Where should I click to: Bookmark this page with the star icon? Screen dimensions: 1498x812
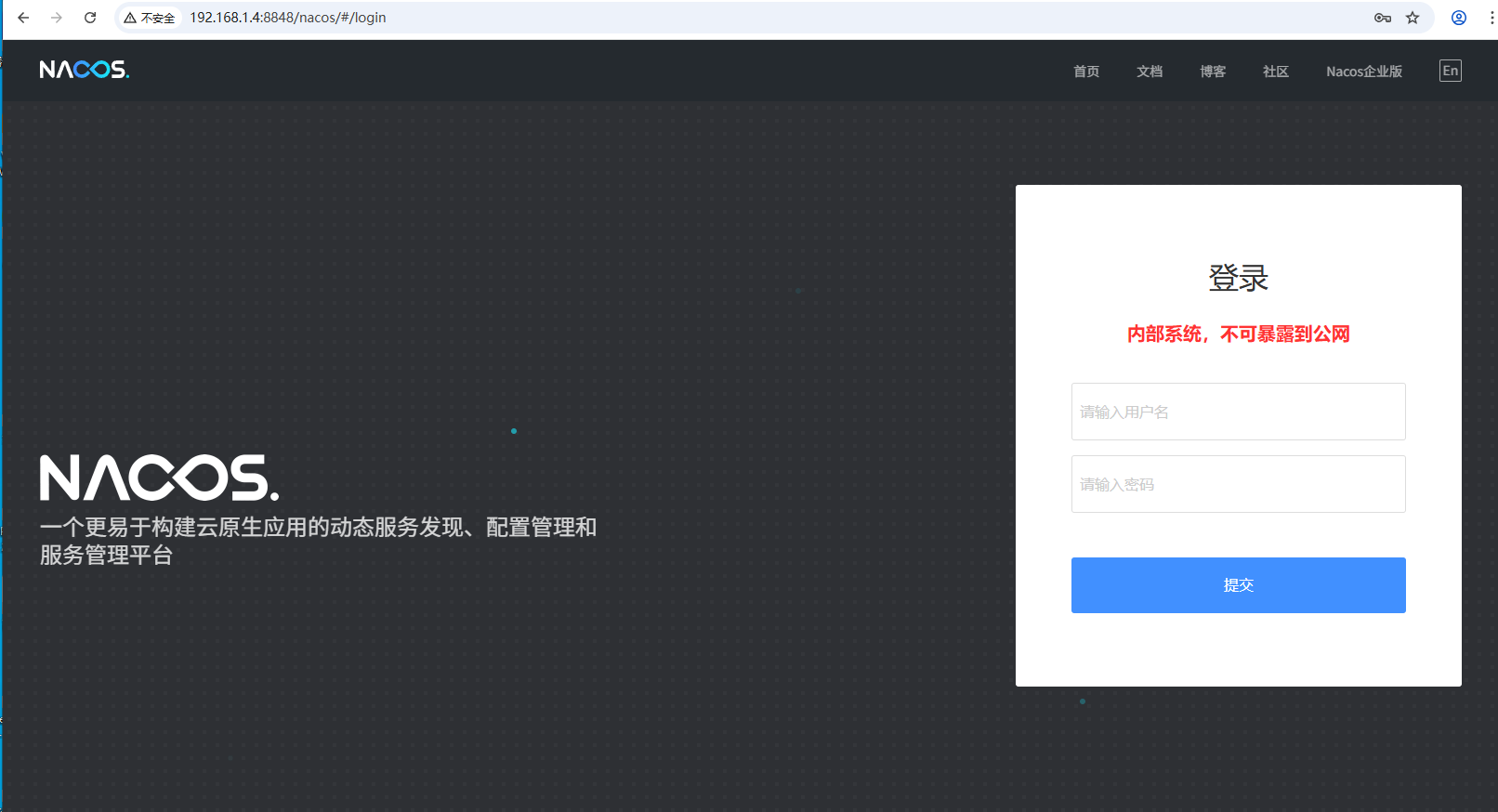1413,18
